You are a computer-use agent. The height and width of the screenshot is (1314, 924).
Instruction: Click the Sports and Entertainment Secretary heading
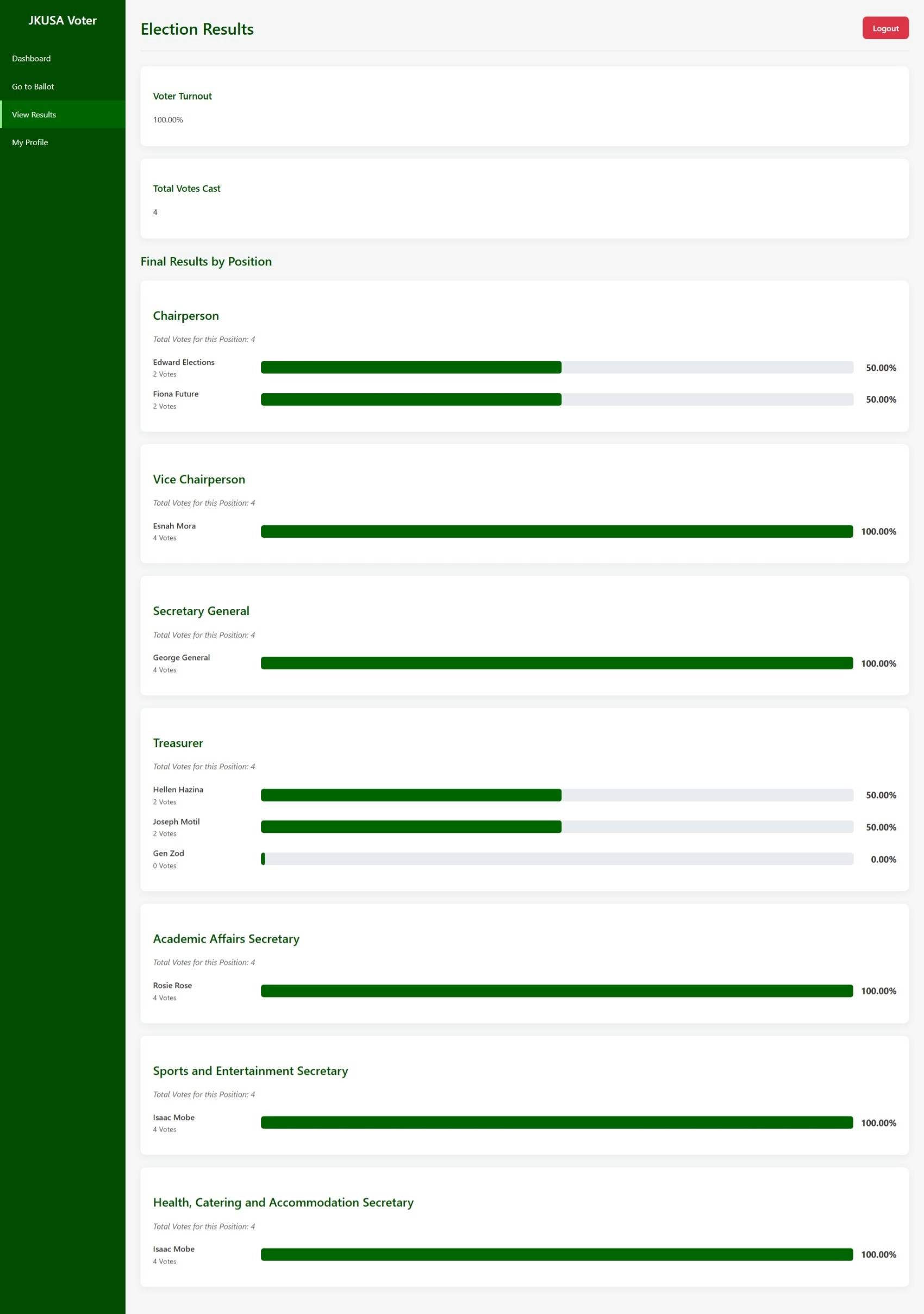point(250,1071)
